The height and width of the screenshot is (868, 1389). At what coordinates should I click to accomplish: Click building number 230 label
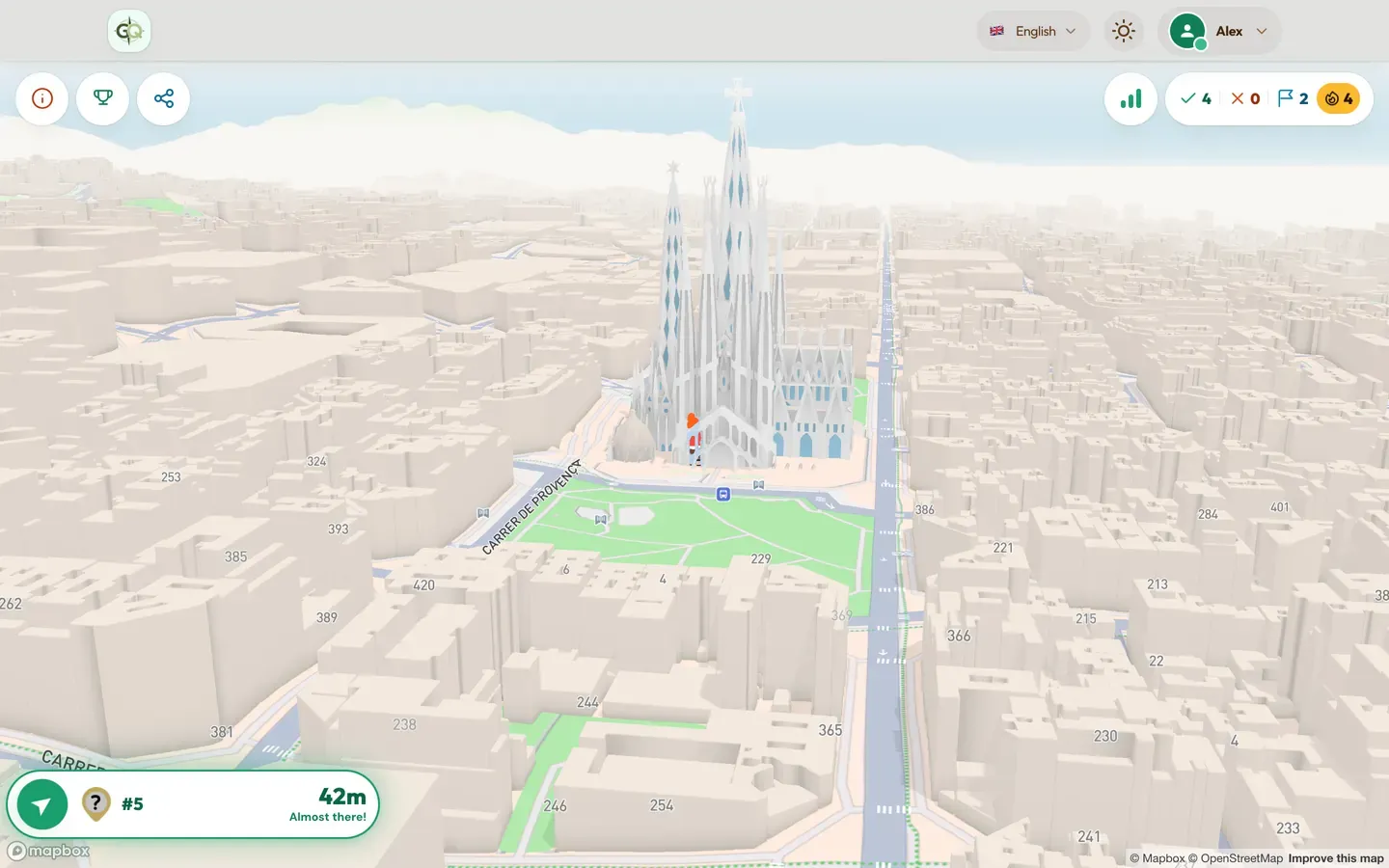click(1105, 736)
